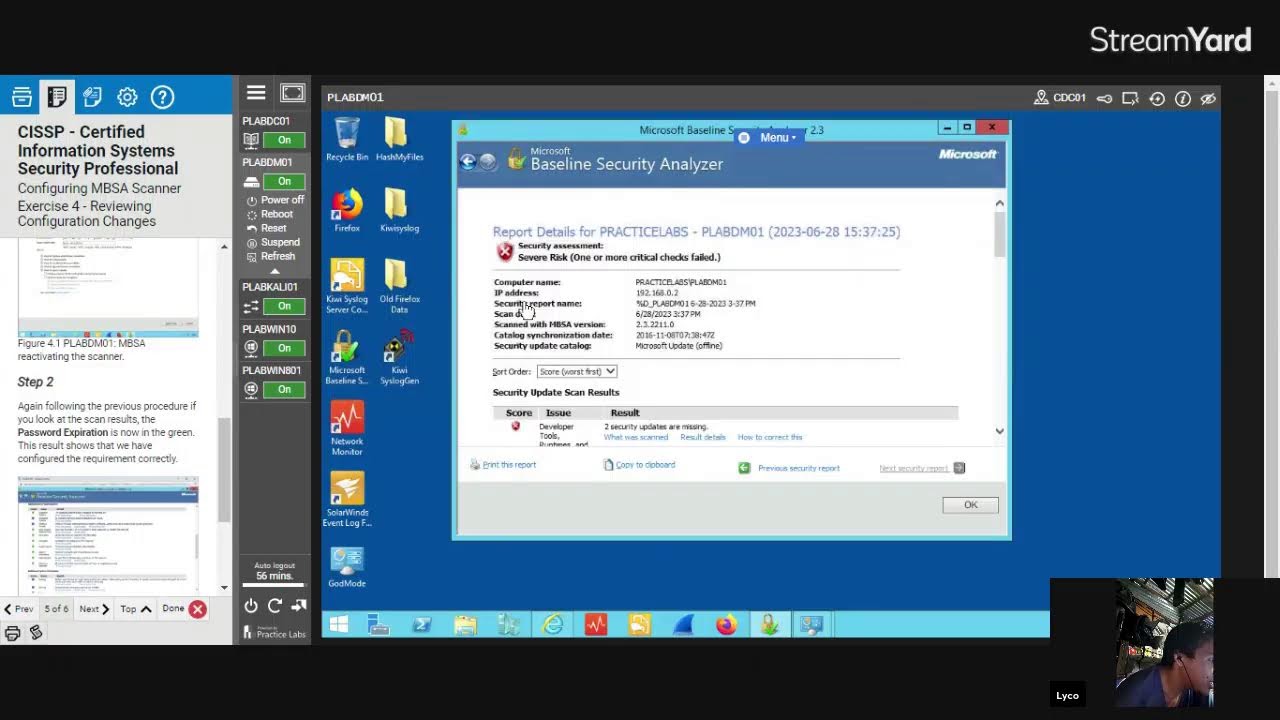
Task: Toggle PLABWIN10 power On switch
Action: 285,348
